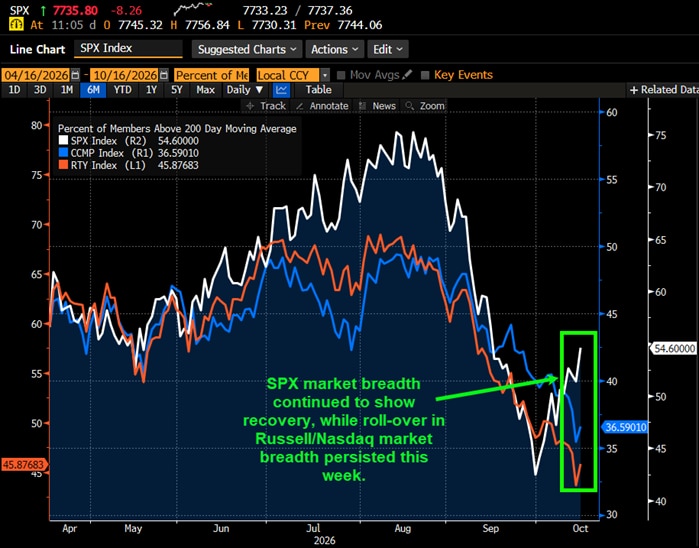Click the start date field 04/16/2026

pos(36,75)
